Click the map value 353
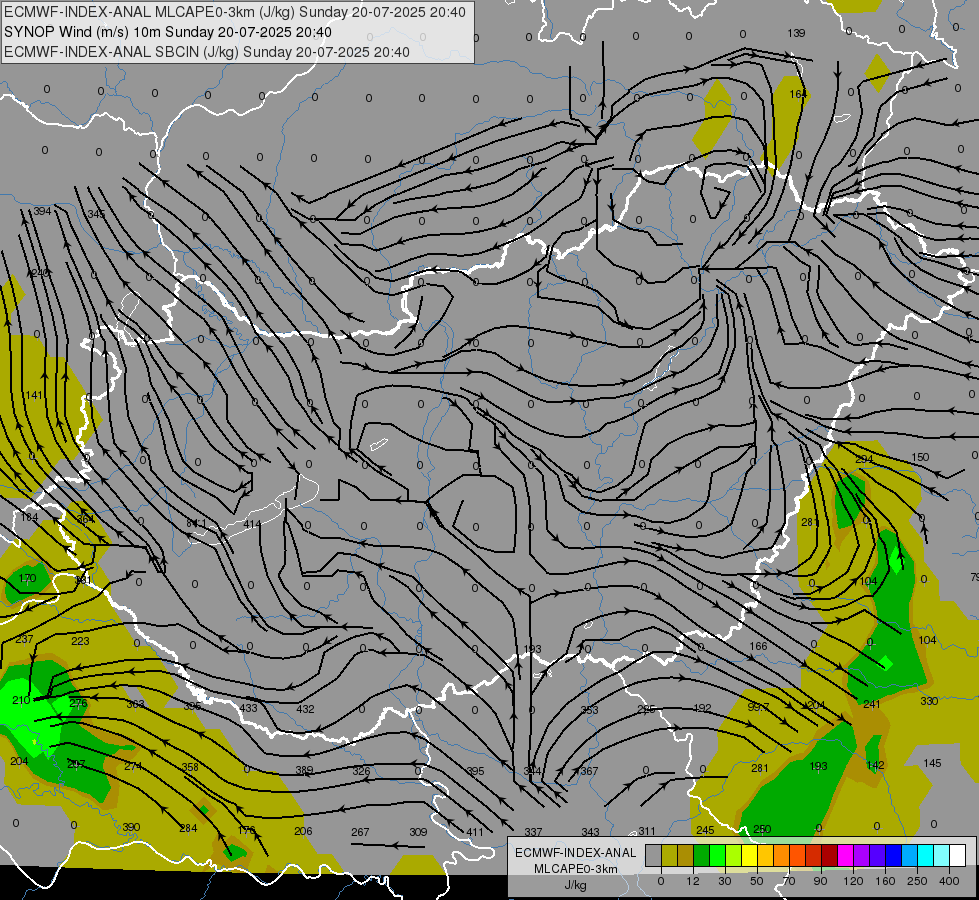 [589, 710]
